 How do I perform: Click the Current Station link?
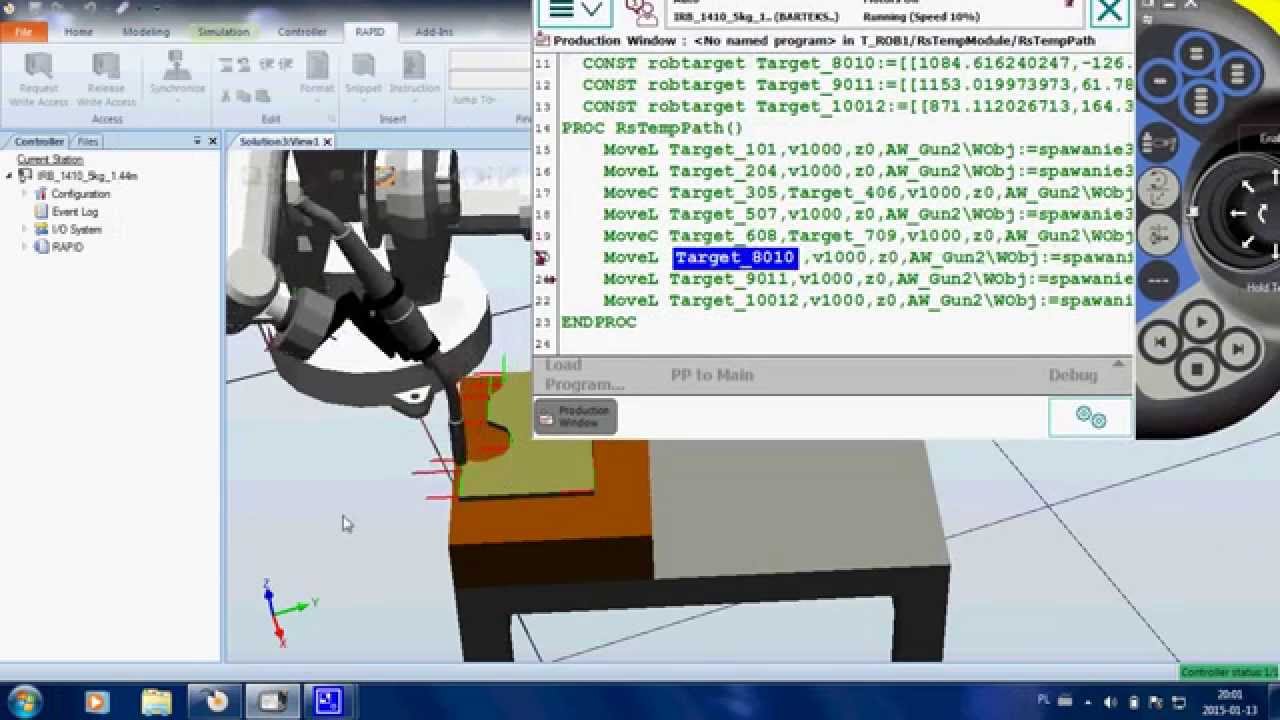[50, 160]
